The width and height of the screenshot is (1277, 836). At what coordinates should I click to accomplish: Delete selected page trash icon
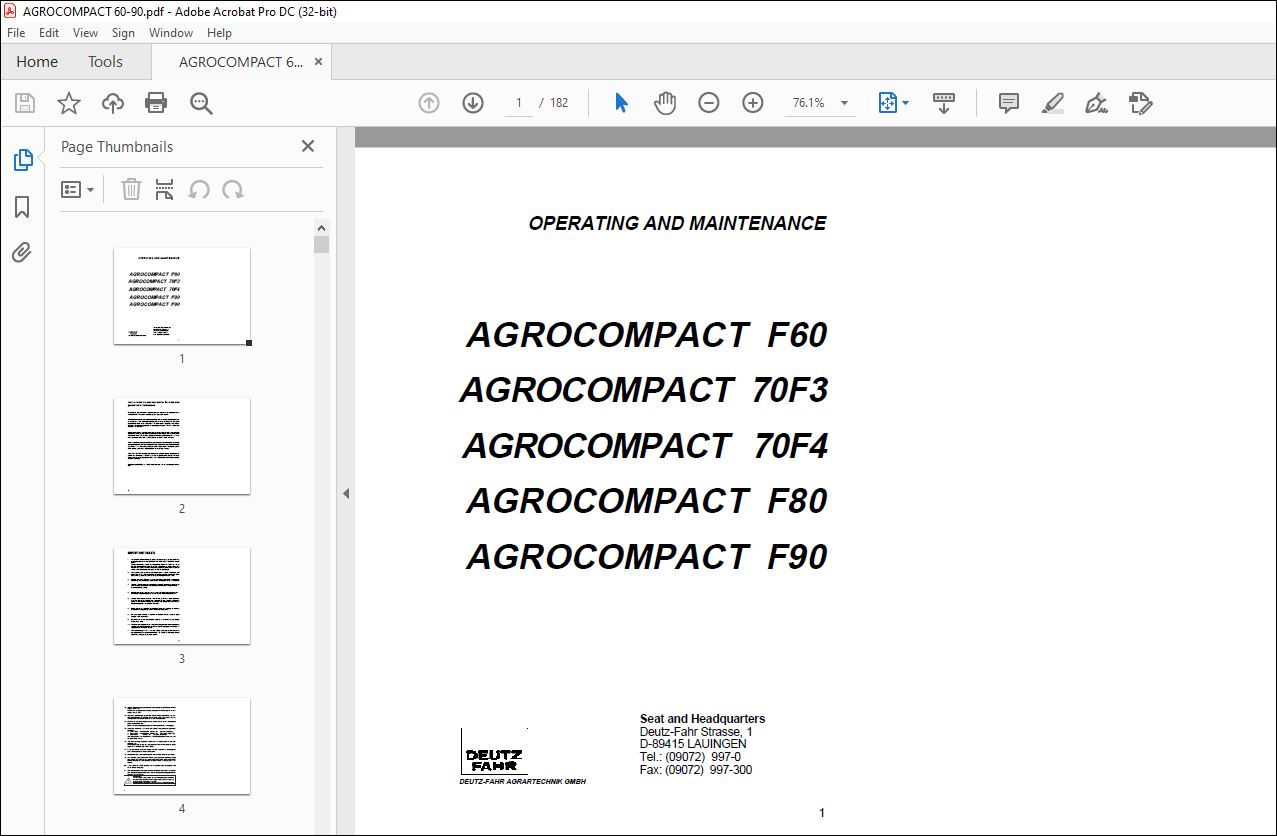pos(131,189)
